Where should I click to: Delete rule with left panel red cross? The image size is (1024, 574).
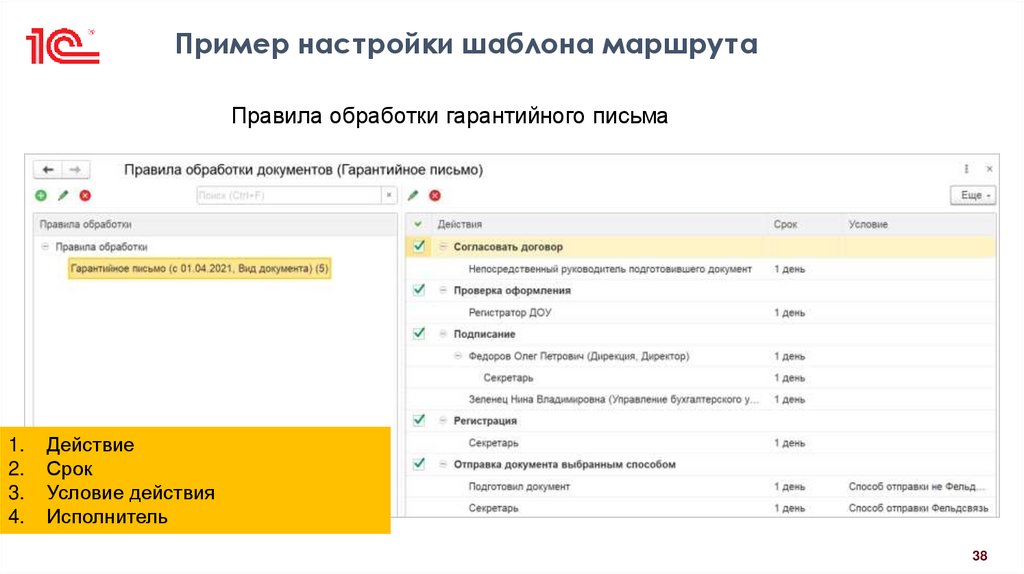(85, 195)
